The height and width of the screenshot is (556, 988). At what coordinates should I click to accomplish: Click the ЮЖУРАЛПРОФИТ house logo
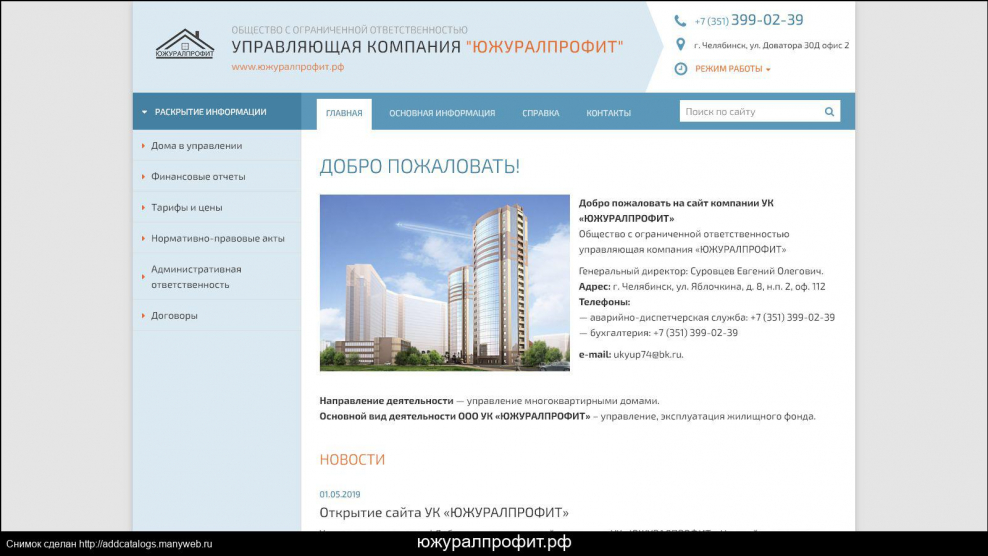(184, 44)
